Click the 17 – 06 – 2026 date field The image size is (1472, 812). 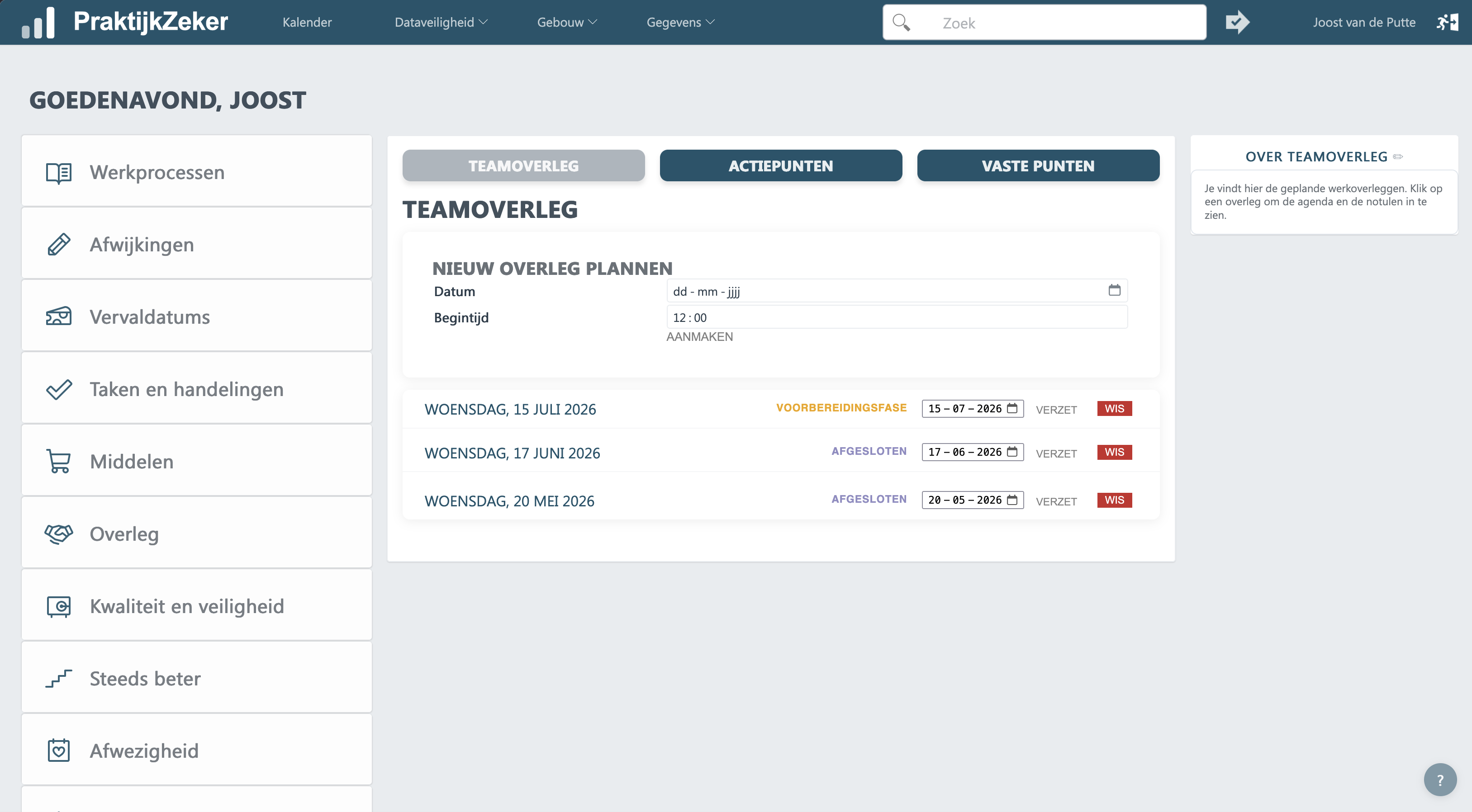972,452
